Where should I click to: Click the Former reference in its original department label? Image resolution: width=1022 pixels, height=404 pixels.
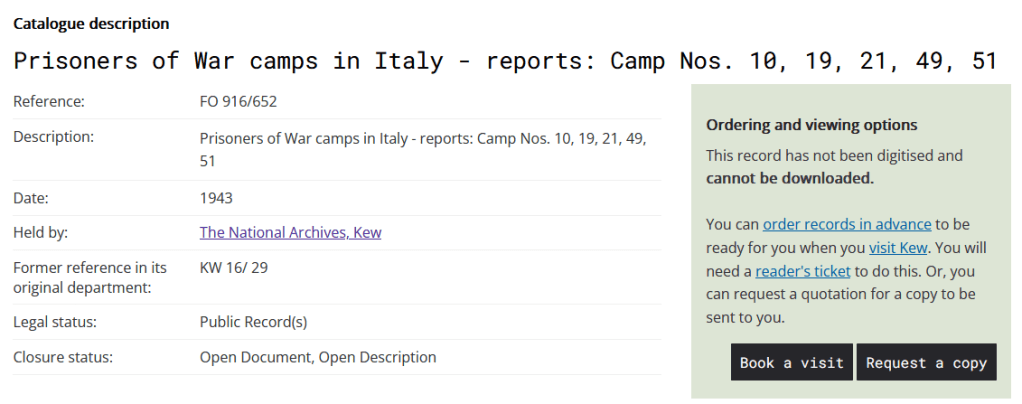tap(88, 278)
